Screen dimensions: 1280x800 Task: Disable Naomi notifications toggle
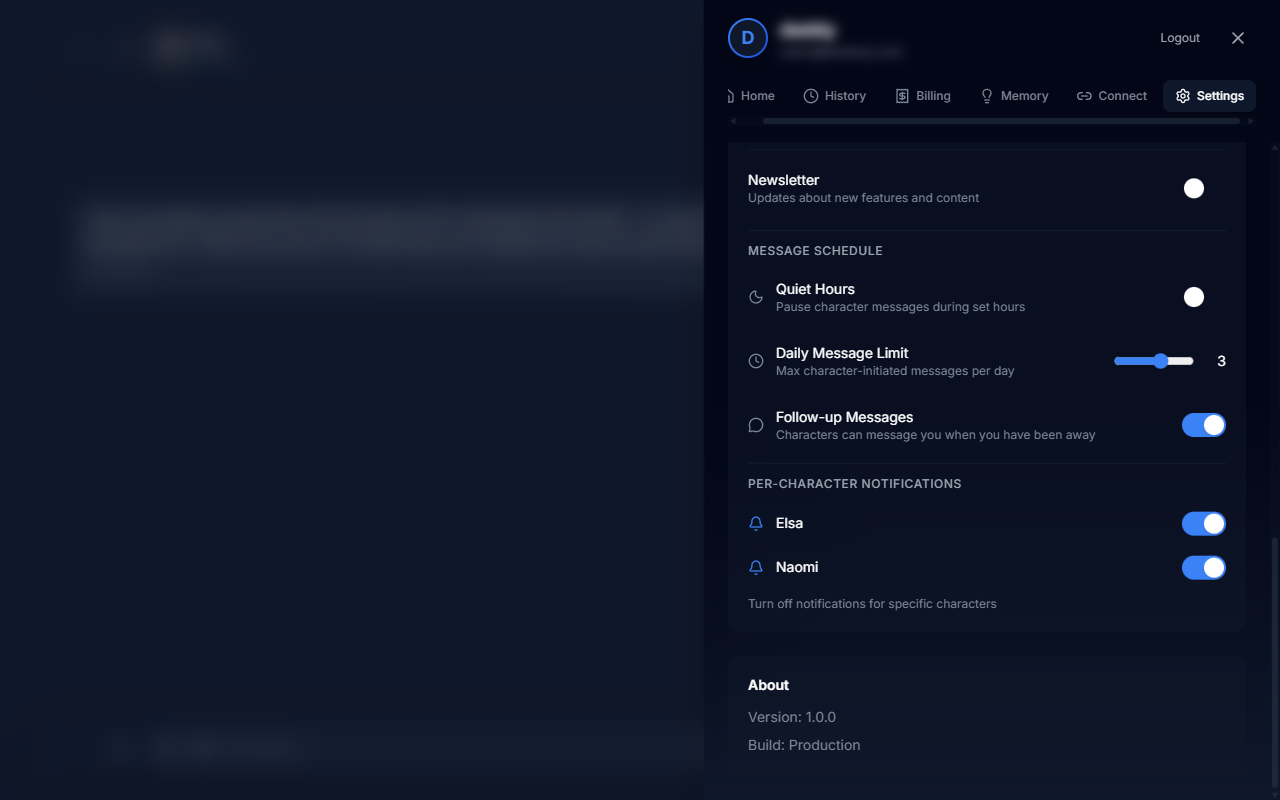1203,567
